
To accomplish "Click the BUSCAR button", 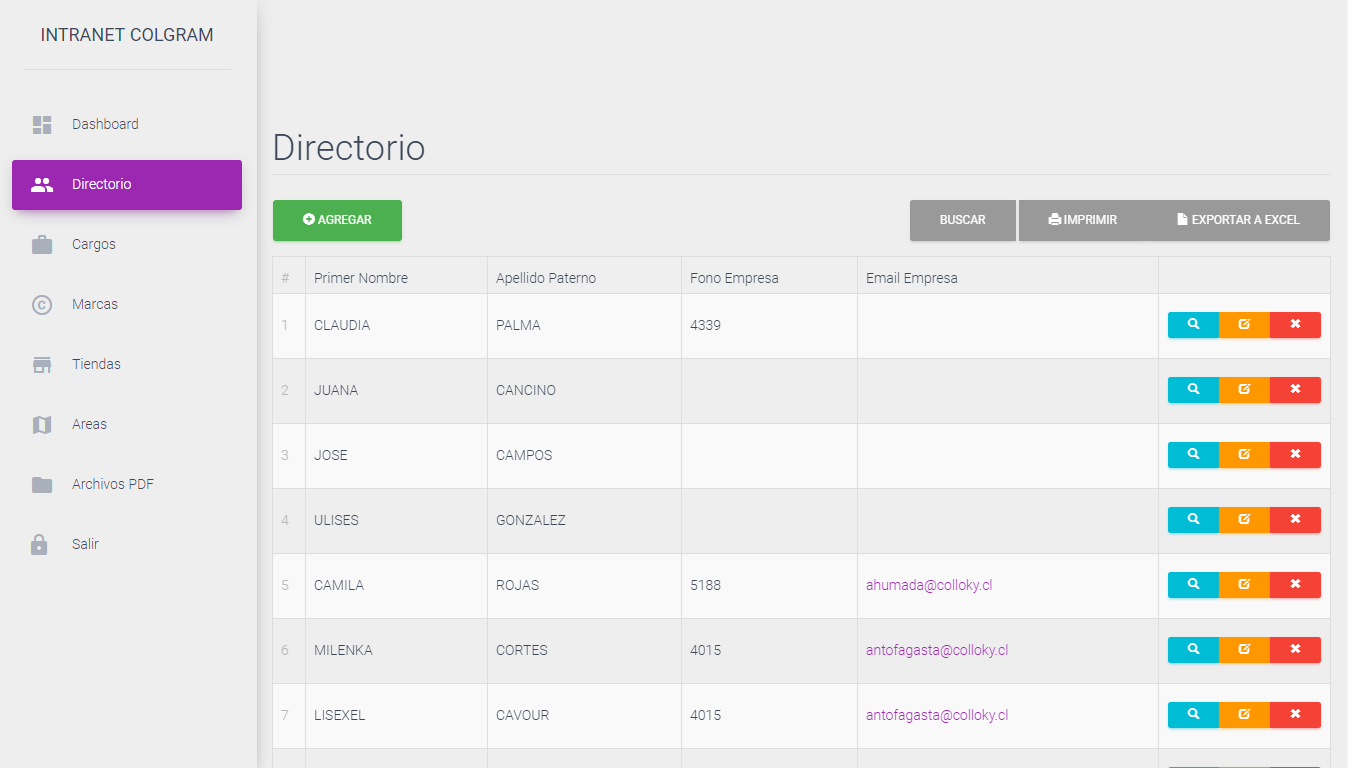I will [x=962, y=220].
